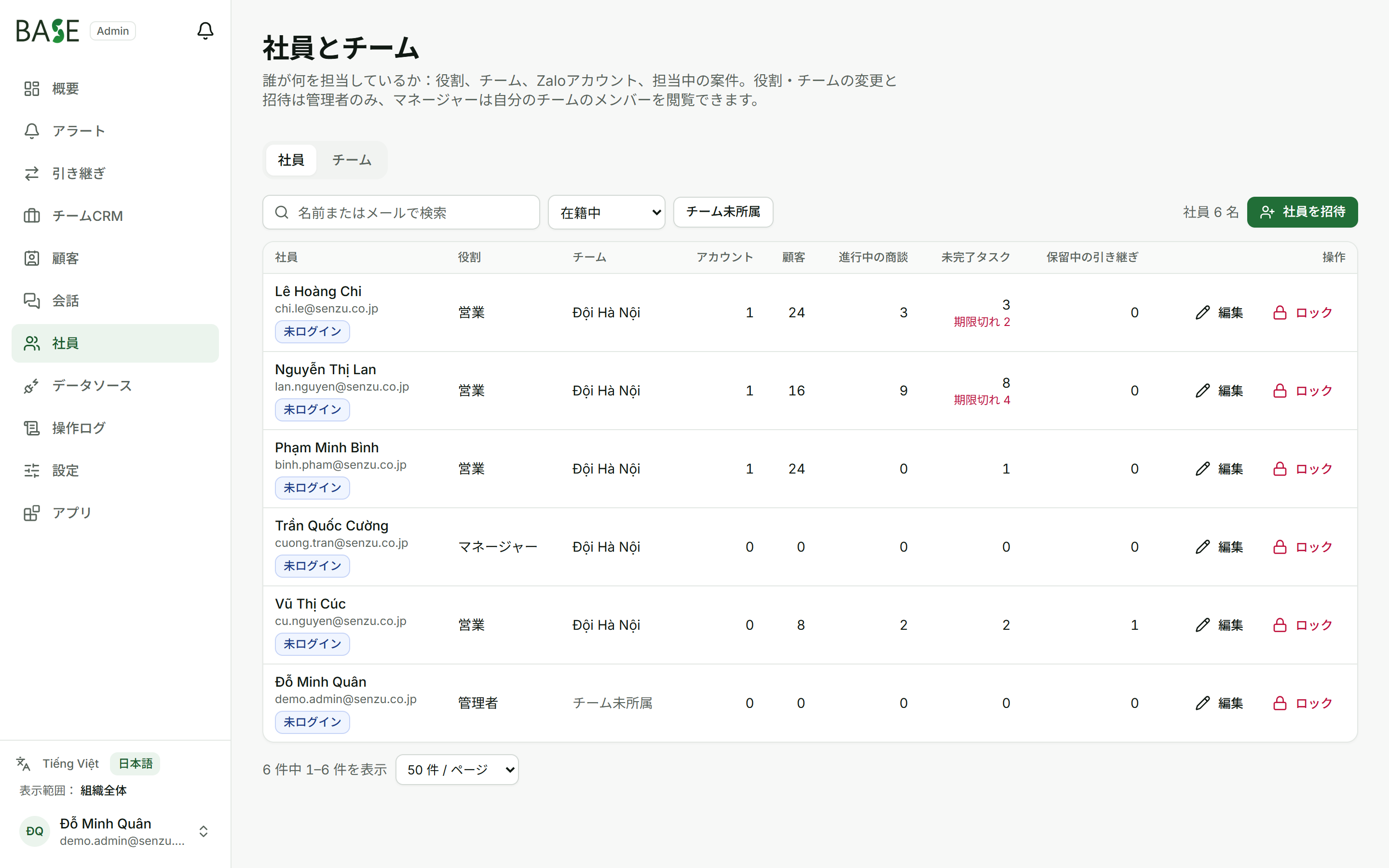1389x868 pixels.
Task: Open the 50 件 / ページ page-size dropdown
Action: click(x=457, y=769)
